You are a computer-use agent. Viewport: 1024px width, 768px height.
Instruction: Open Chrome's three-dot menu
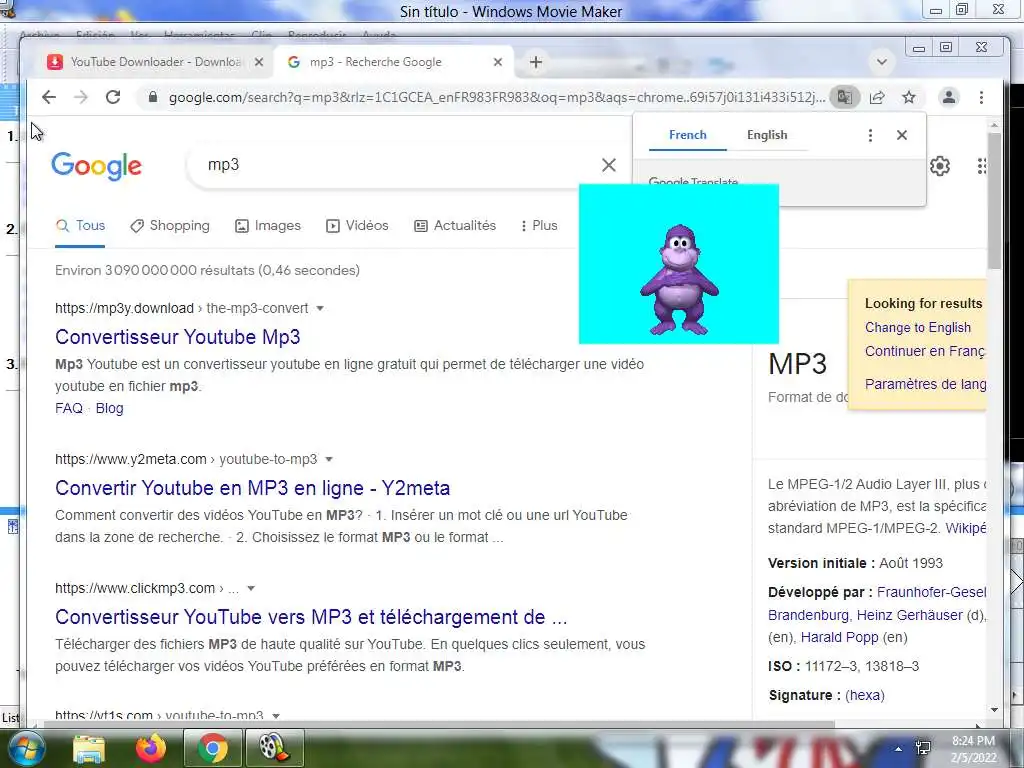(981, 97)
